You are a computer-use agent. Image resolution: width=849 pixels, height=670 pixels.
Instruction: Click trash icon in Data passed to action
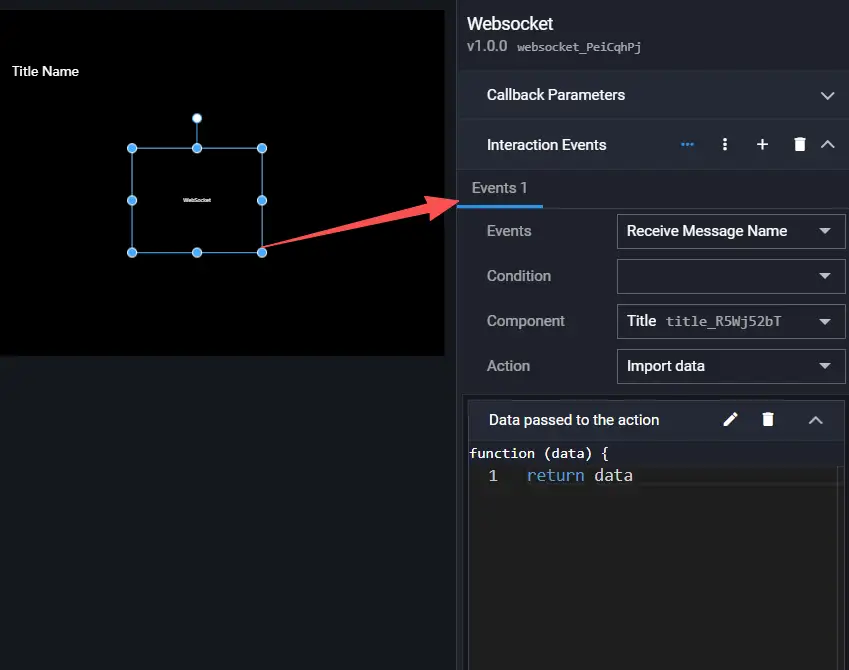[768, 420]
